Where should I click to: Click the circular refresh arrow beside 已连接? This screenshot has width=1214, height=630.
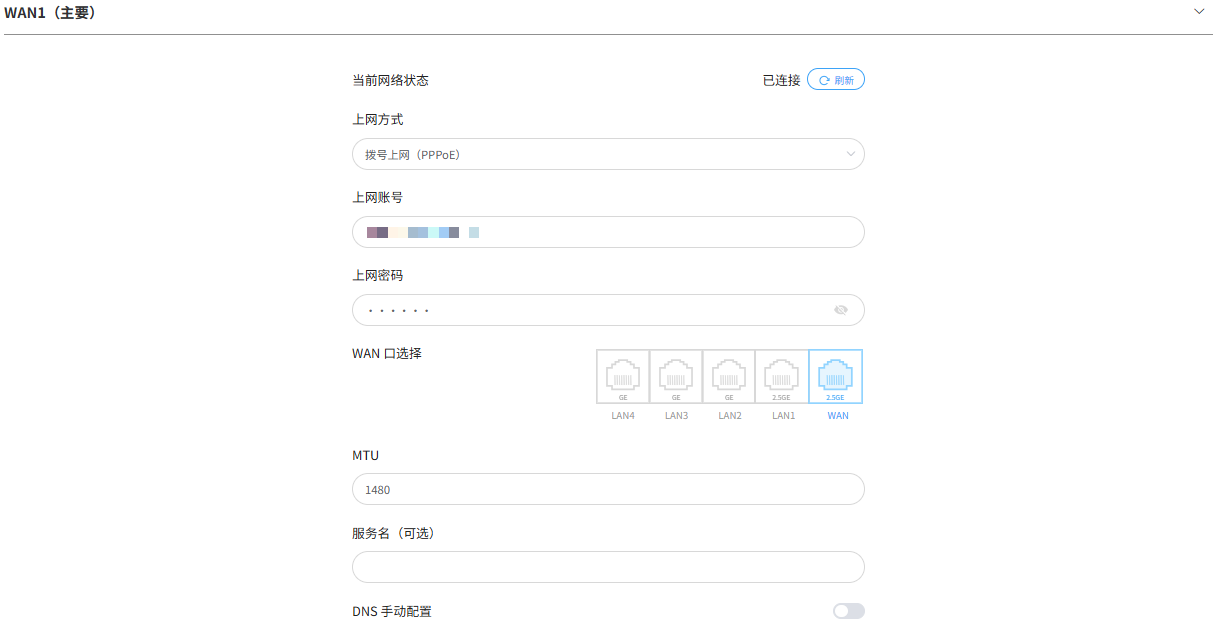point(822,79)
